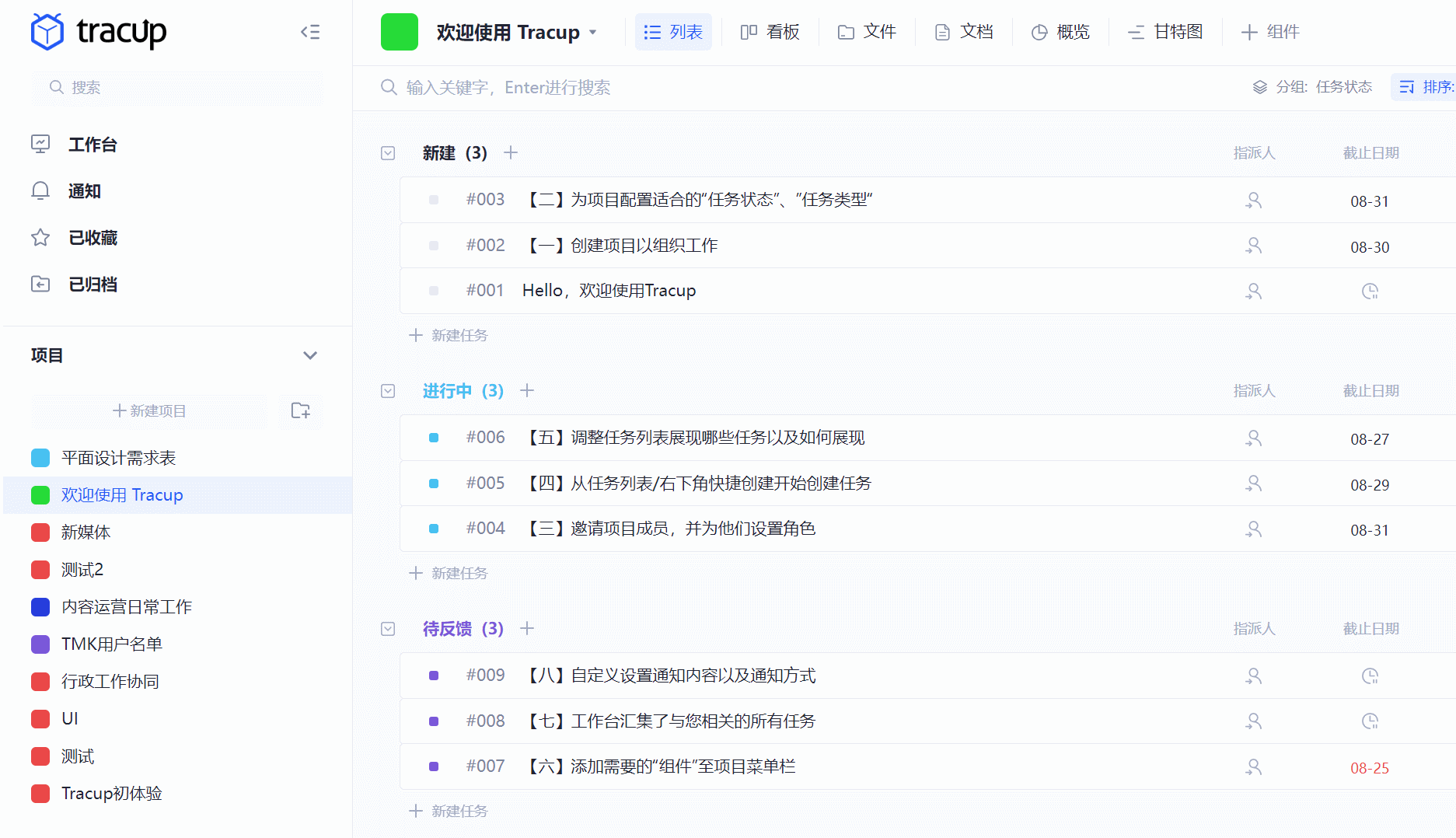1456x838 pixels.
Task: Click plus icon next to 进行中 group
Action: click(527, 390)
